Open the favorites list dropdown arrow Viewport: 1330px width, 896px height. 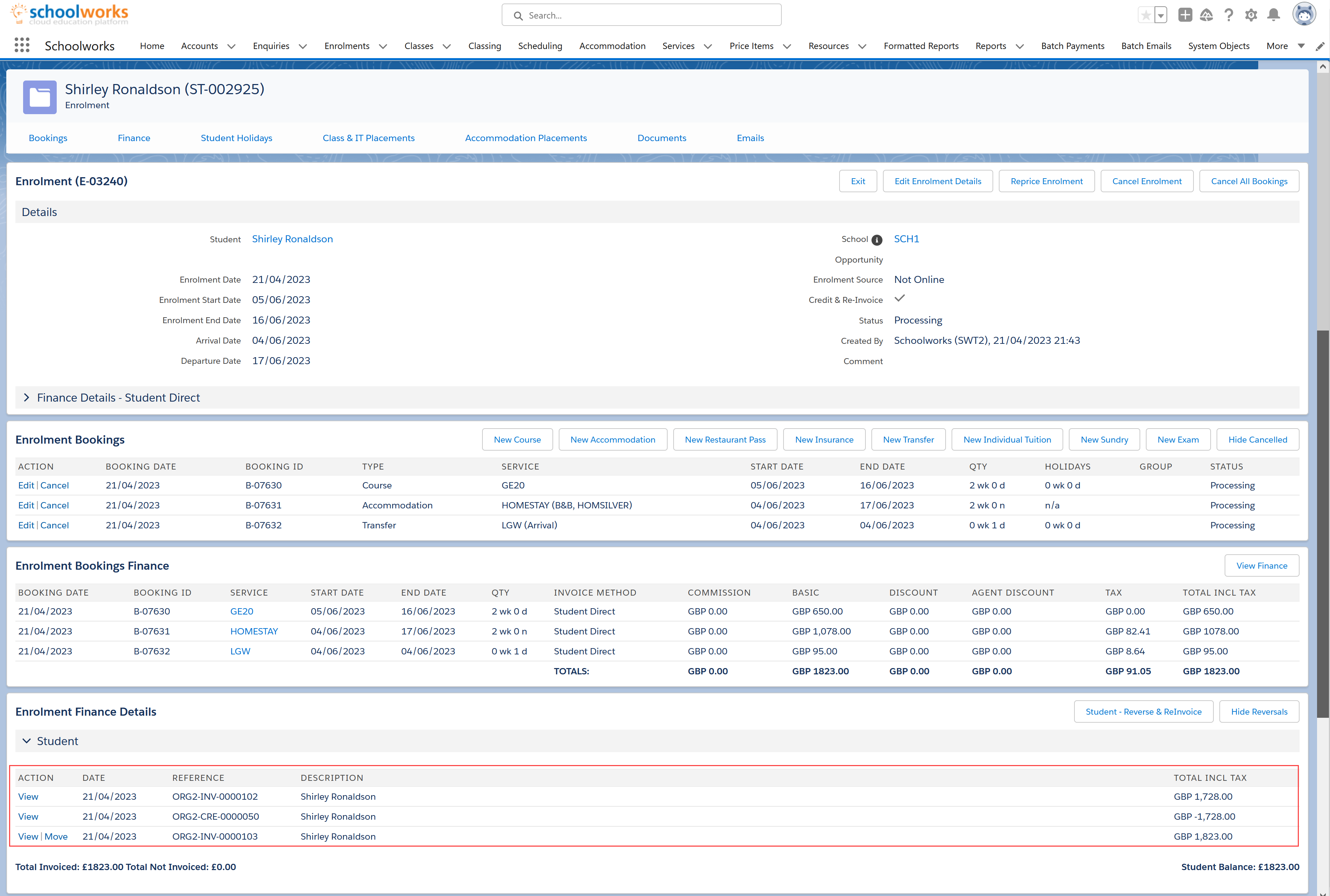pyautogui.click(x=1160, y=15)
